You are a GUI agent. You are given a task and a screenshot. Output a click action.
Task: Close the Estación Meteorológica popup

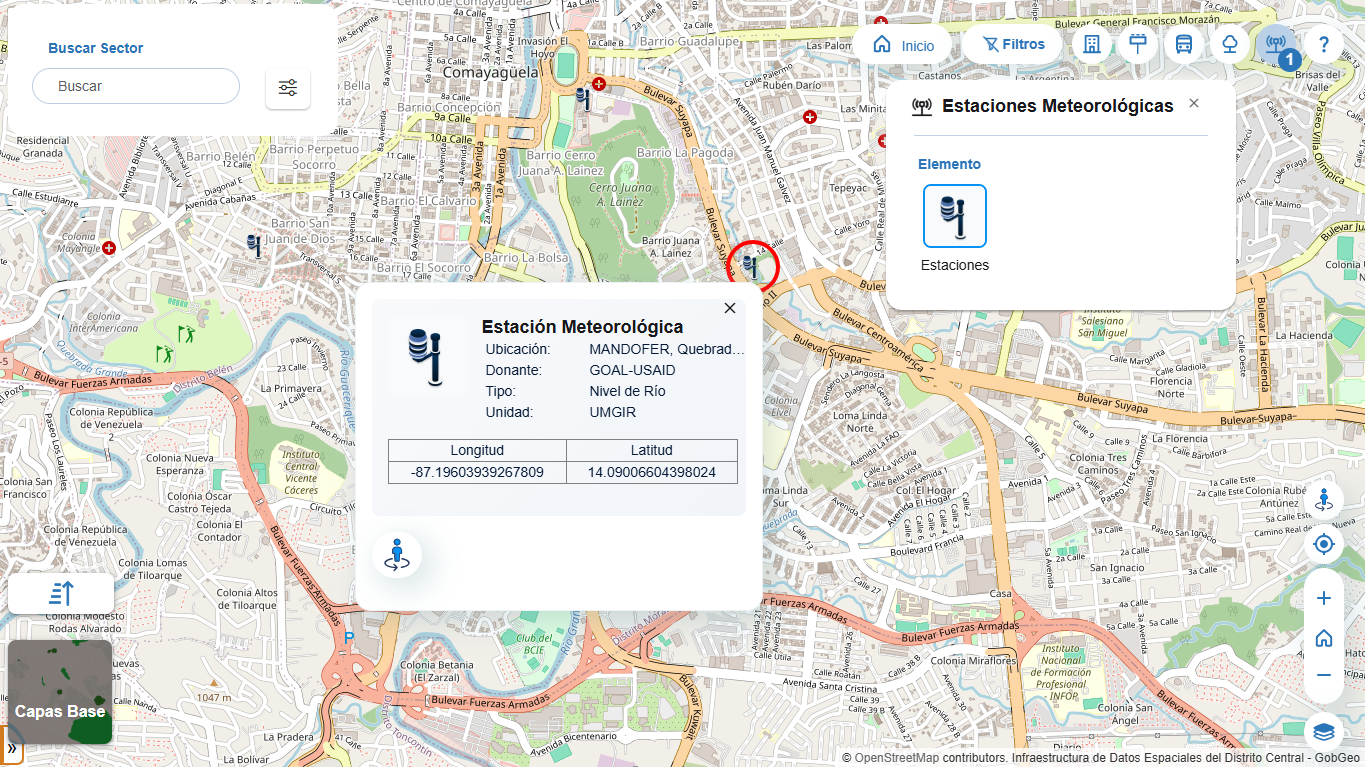pos(730,308)
